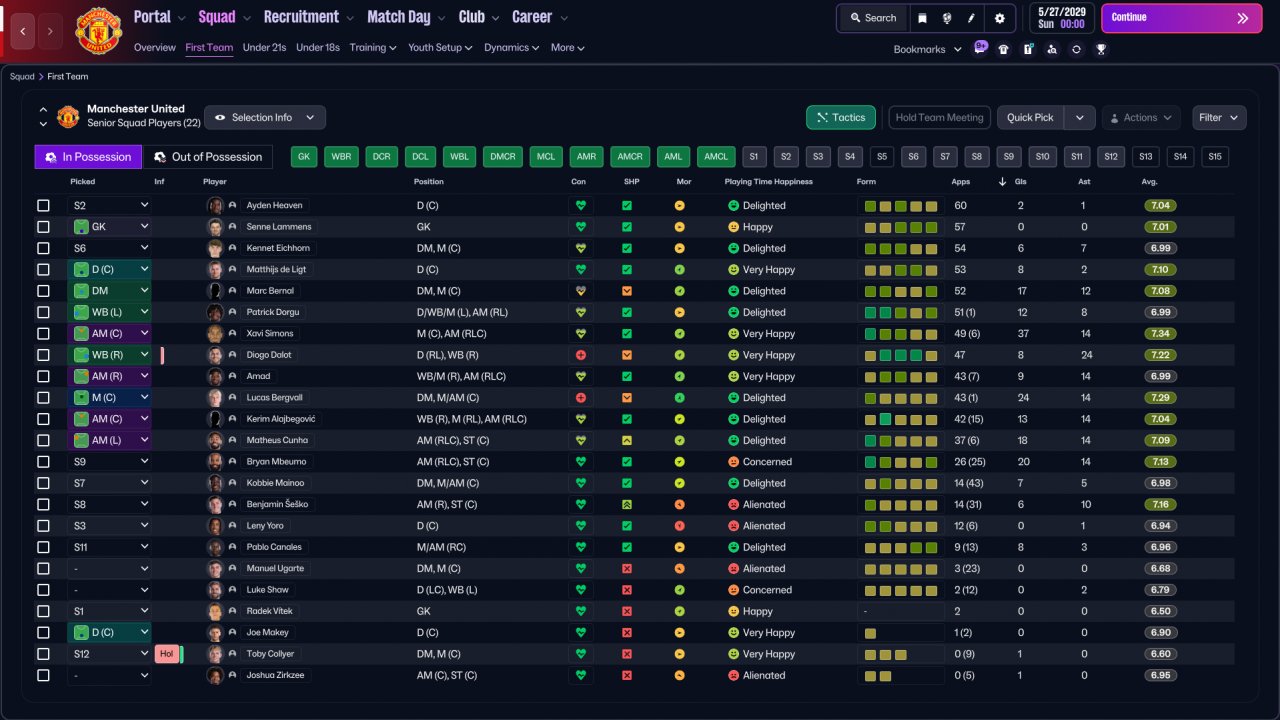Viewport: 1280px width, 720px height.
Task: Check the box beside Lucas Bergvall
Action: (x=43, y=398)
